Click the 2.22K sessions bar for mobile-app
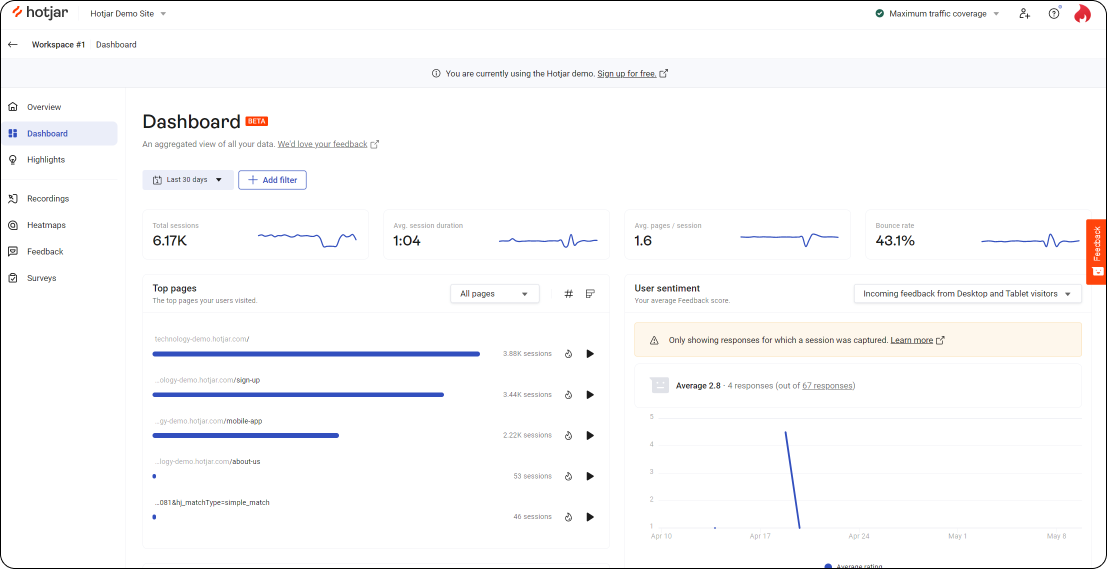The width and height of the screenshot is (1107, 569). [246, 436]
